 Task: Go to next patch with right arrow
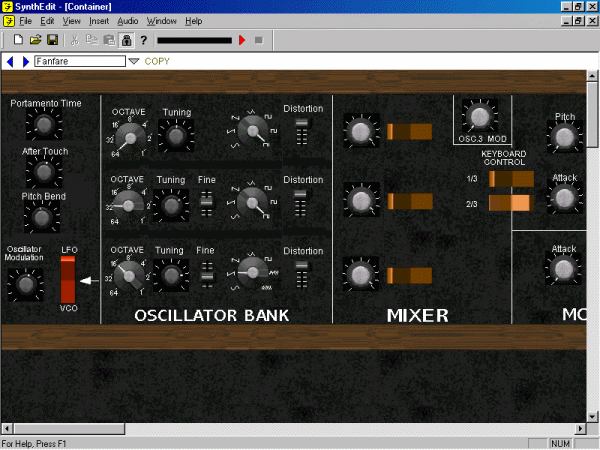point(26,61)
